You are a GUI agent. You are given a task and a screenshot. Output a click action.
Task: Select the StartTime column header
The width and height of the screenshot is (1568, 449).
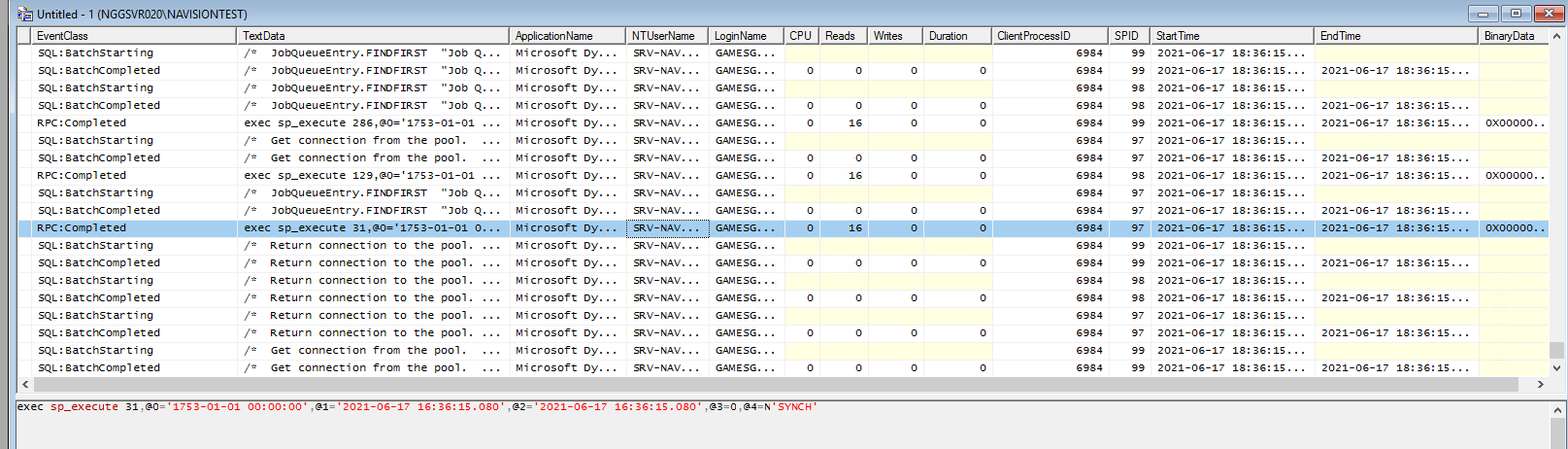pyautogui.click(x=1177, y=36)
